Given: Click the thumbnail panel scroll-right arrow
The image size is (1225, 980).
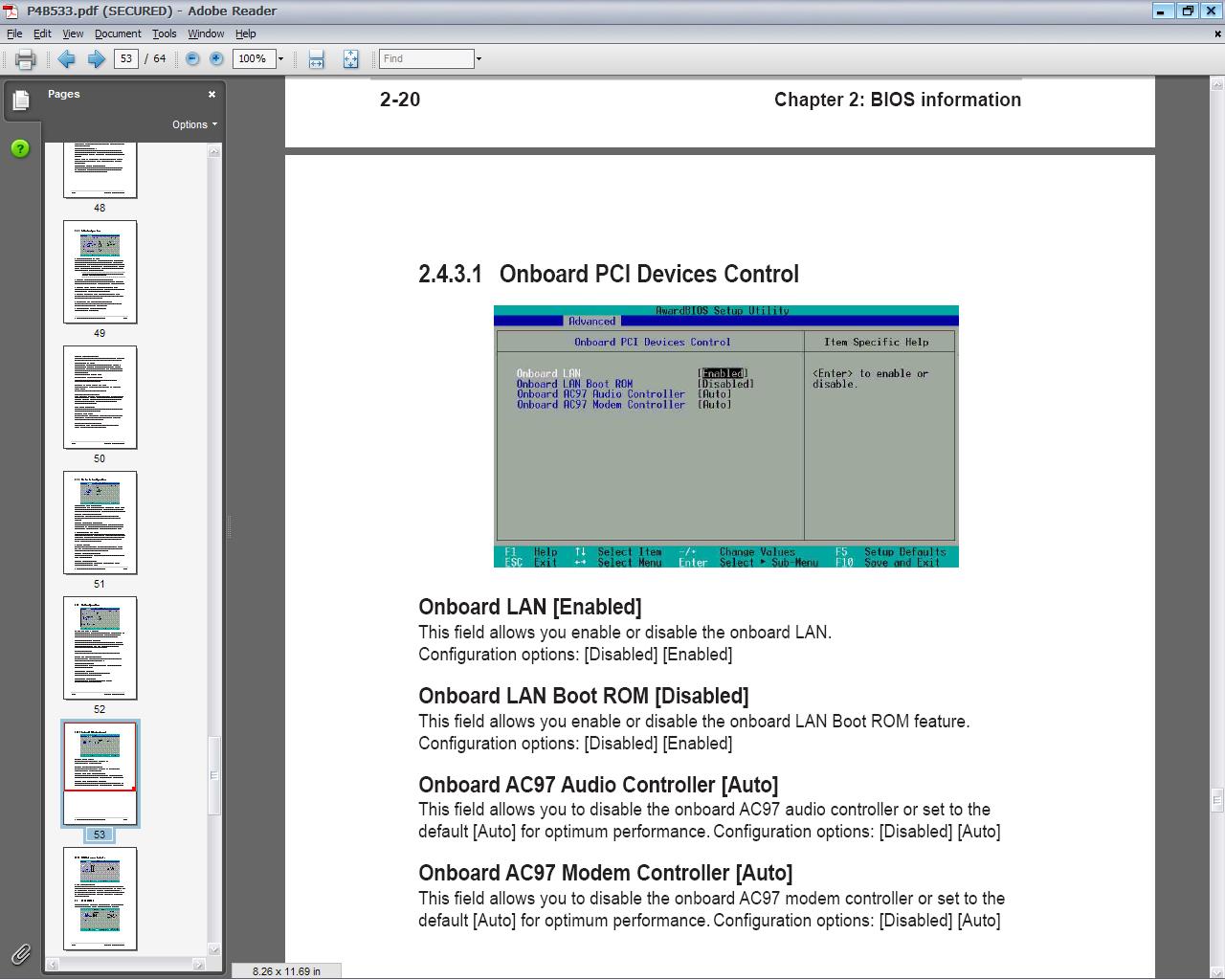Looking at the screenshot, I should pyautogui.click(x=199, y=964).
